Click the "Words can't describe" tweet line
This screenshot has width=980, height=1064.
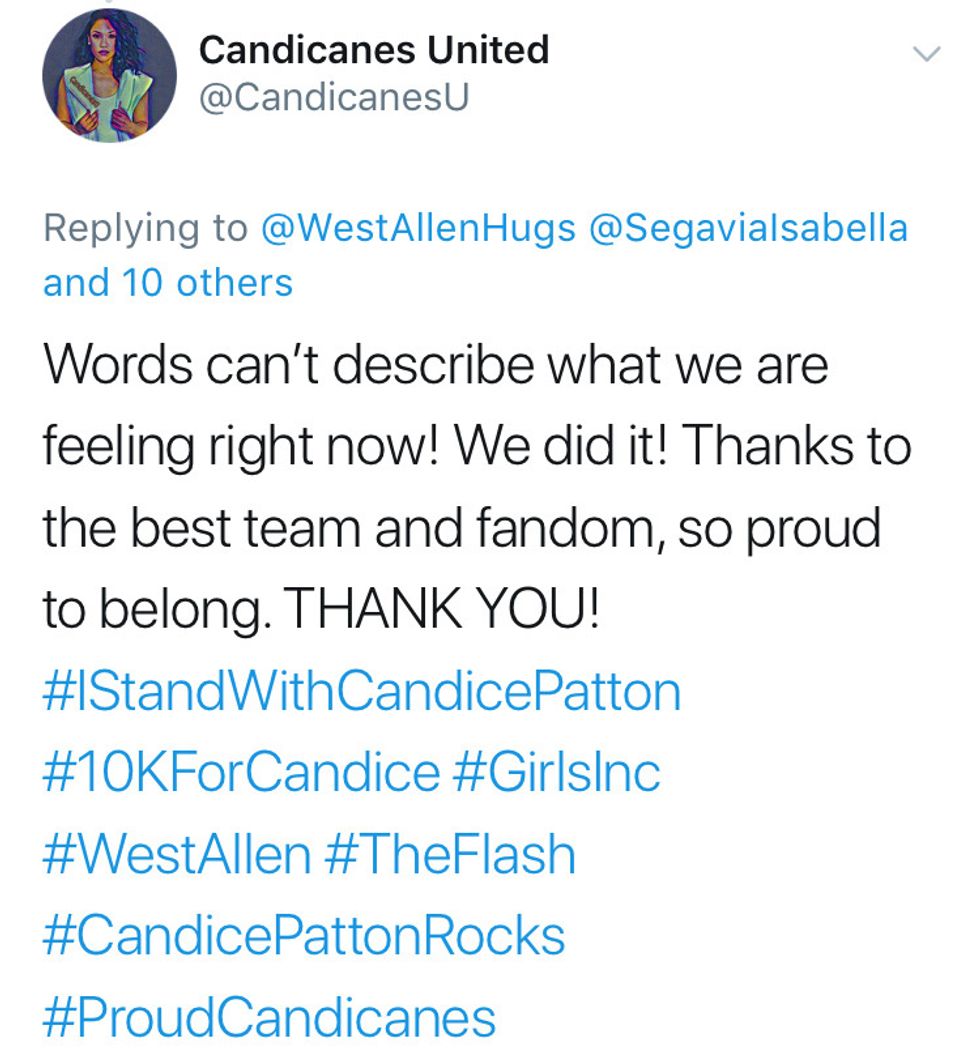(435, 365)
